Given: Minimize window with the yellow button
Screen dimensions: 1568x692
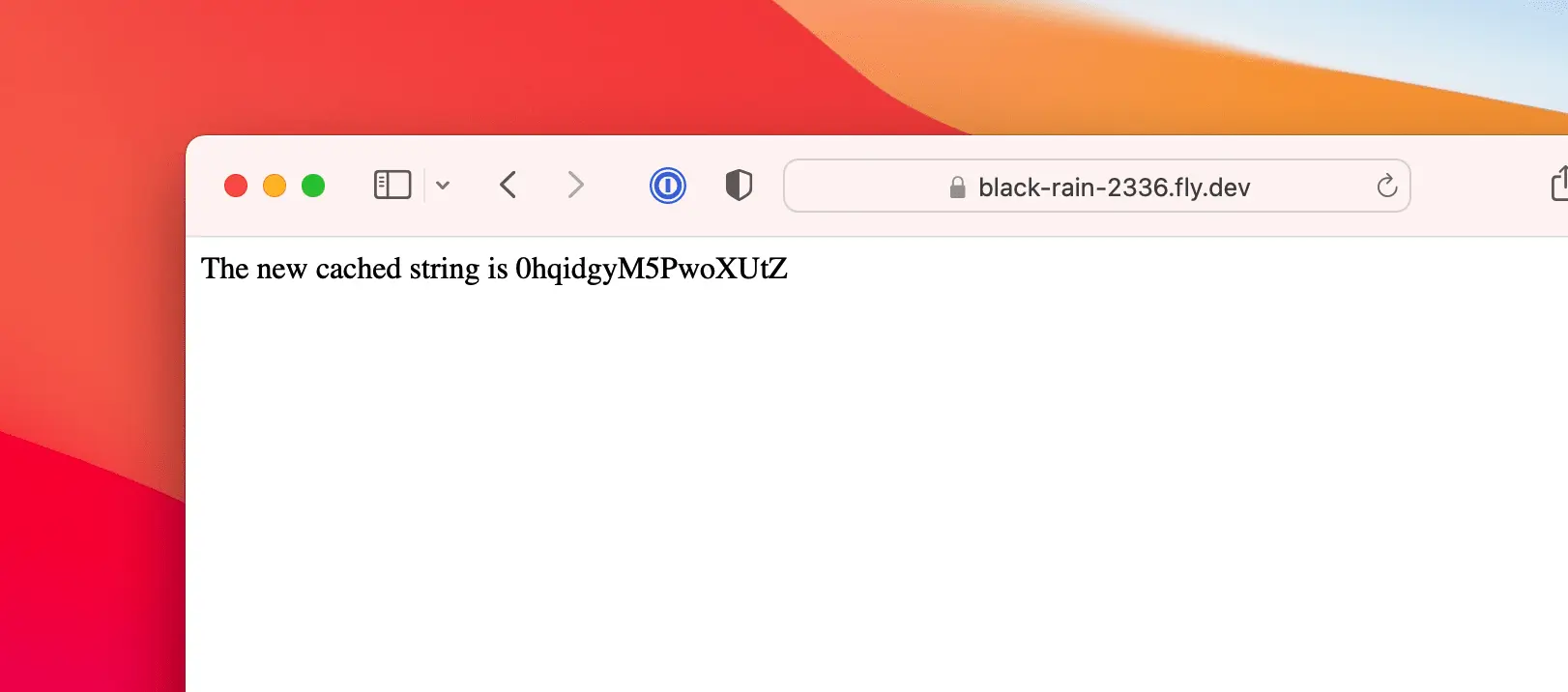Looking at the screenshot, I should click(275, 186).
